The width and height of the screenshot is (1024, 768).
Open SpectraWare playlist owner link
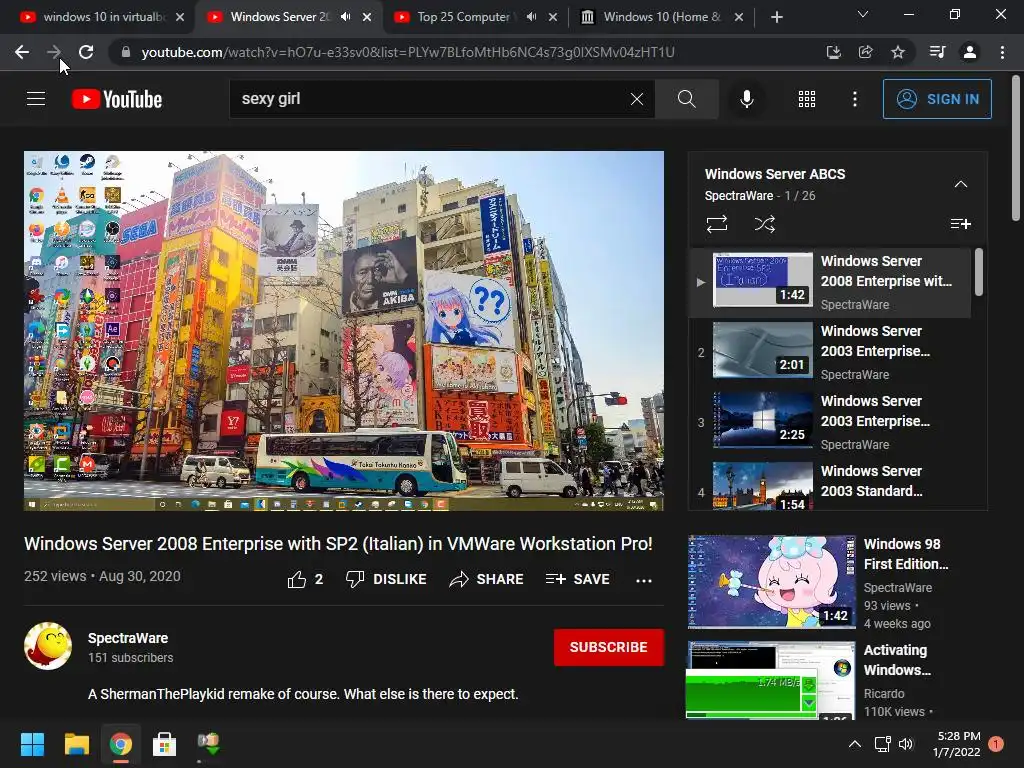click(739, 195)
